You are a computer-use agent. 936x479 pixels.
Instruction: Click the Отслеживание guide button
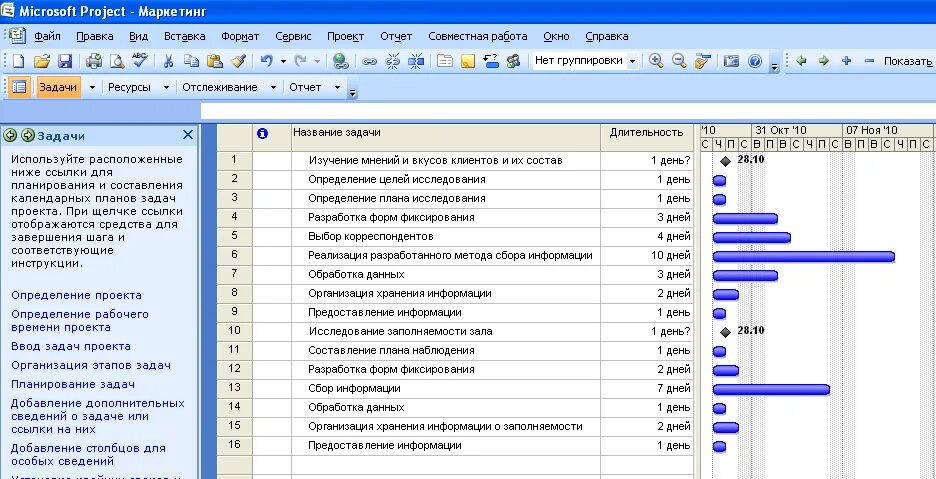(220, 87)
